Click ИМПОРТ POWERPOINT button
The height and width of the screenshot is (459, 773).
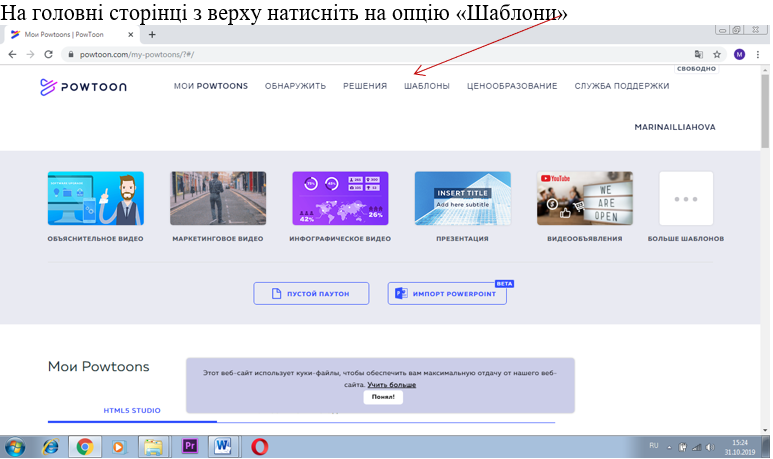[447, 293]
